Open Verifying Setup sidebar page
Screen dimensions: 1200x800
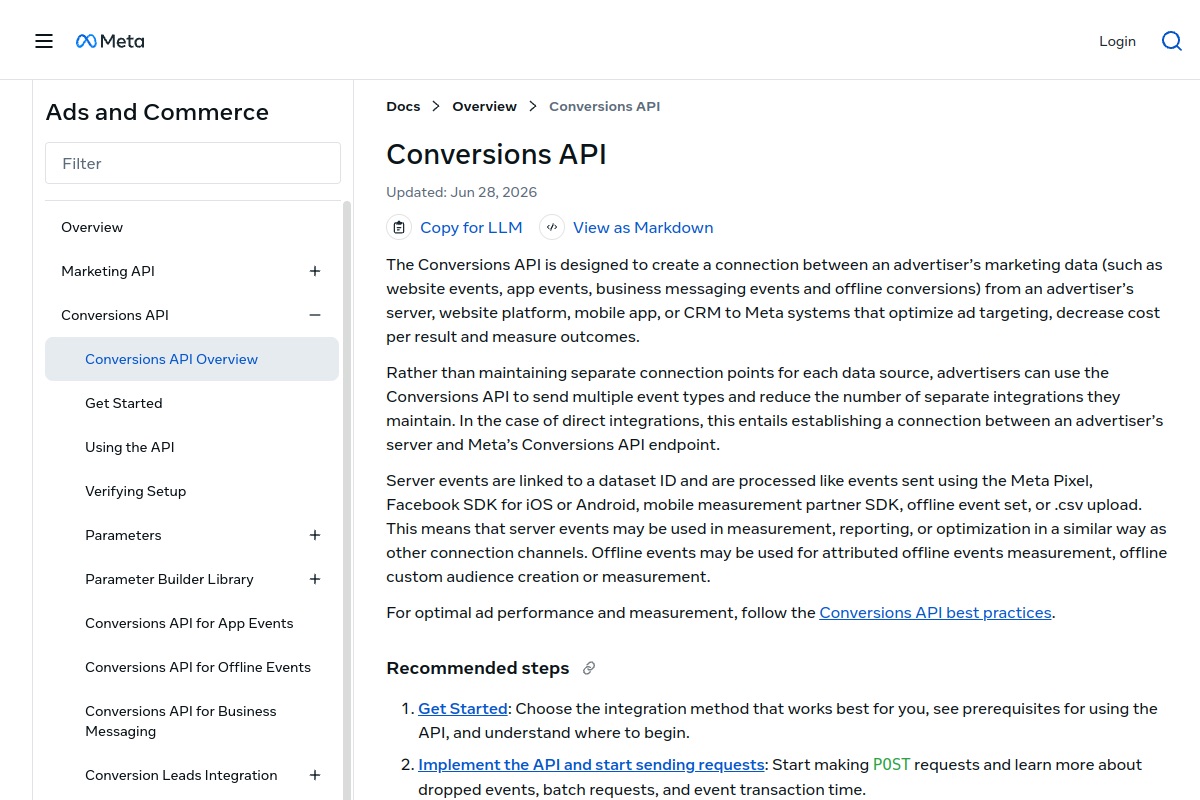click(x=136, y=491)
